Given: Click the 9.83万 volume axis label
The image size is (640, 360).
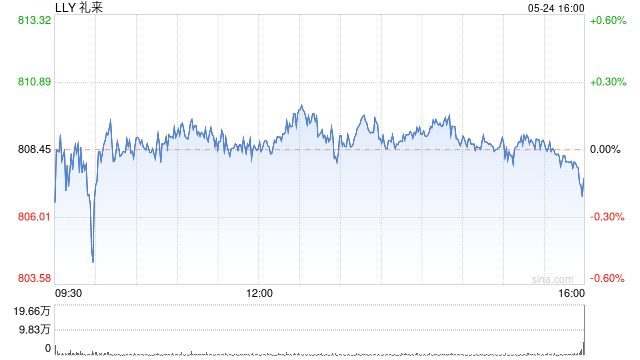Looking at the screenshot, I should [34, 329].
